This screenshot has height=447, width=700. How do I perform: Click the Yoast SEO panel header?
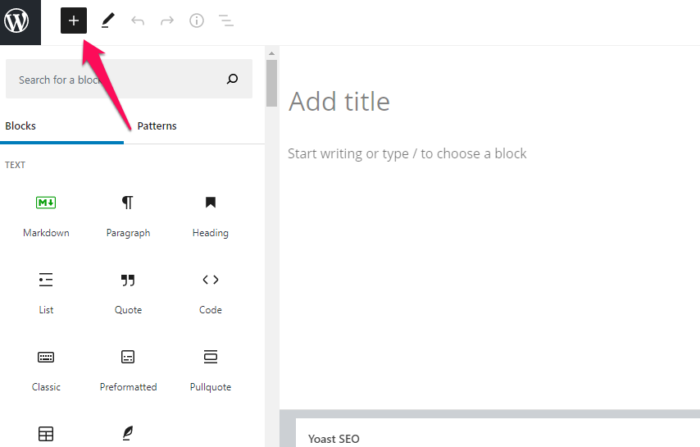point(498,439)
